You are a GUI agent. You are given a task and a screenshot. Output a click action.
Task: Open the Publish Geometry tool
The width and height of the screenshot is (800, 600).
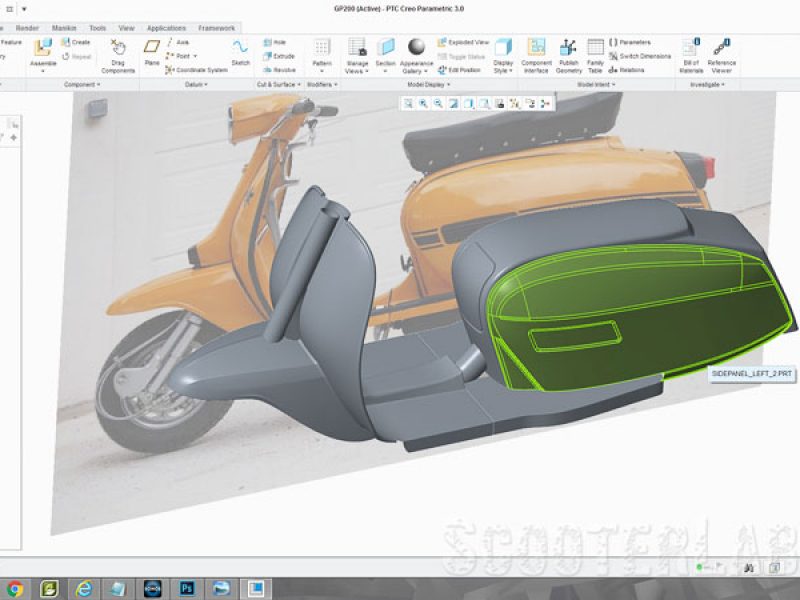(x=568, y=56)
